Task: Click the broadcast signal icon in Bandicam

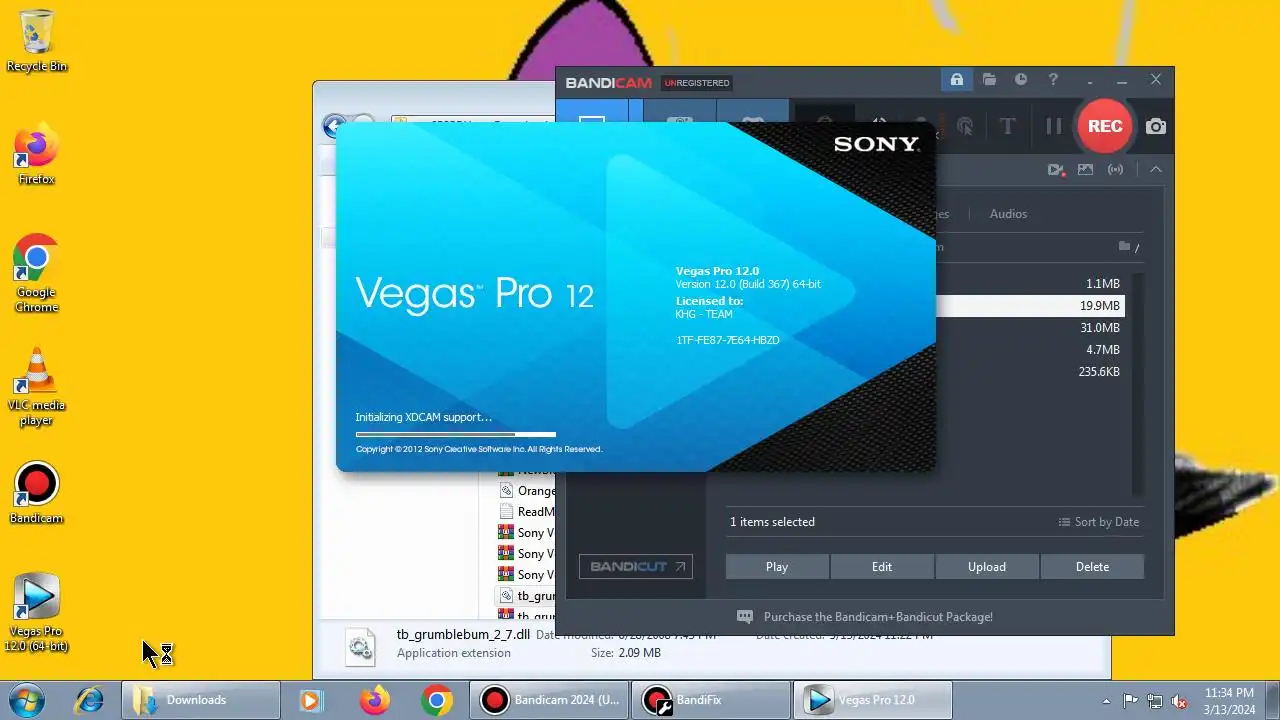Action: pos(1115,170)
